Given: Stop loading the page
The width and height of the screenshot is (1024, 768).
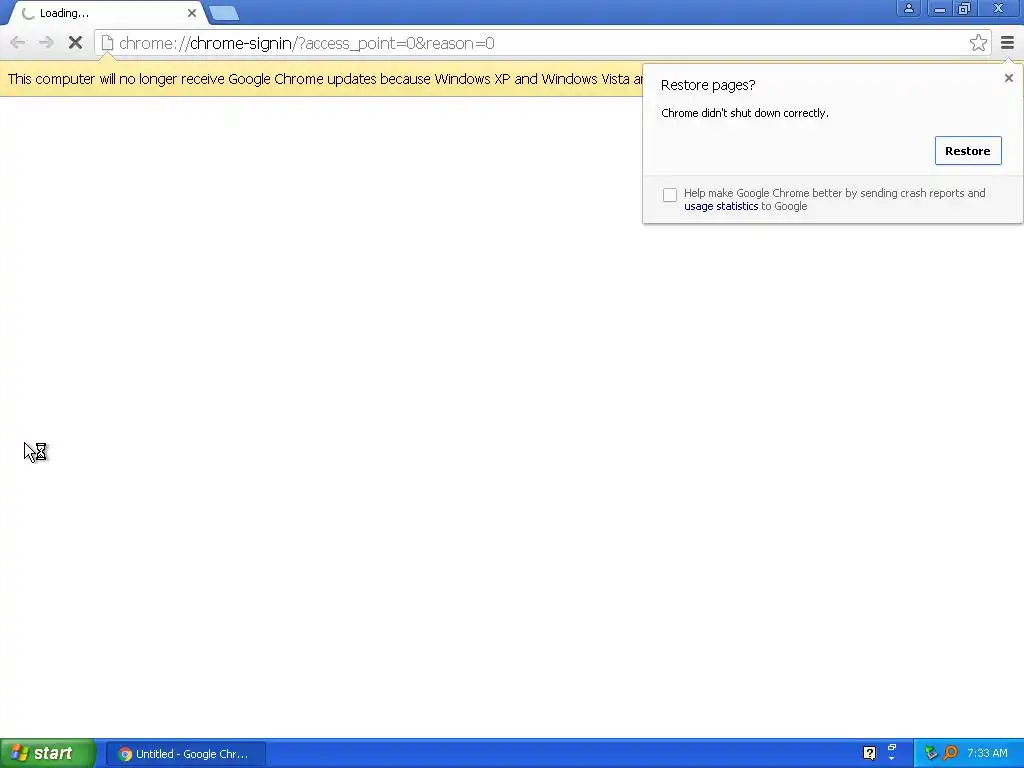Looking at the screenshot, I should pos(75,43).
